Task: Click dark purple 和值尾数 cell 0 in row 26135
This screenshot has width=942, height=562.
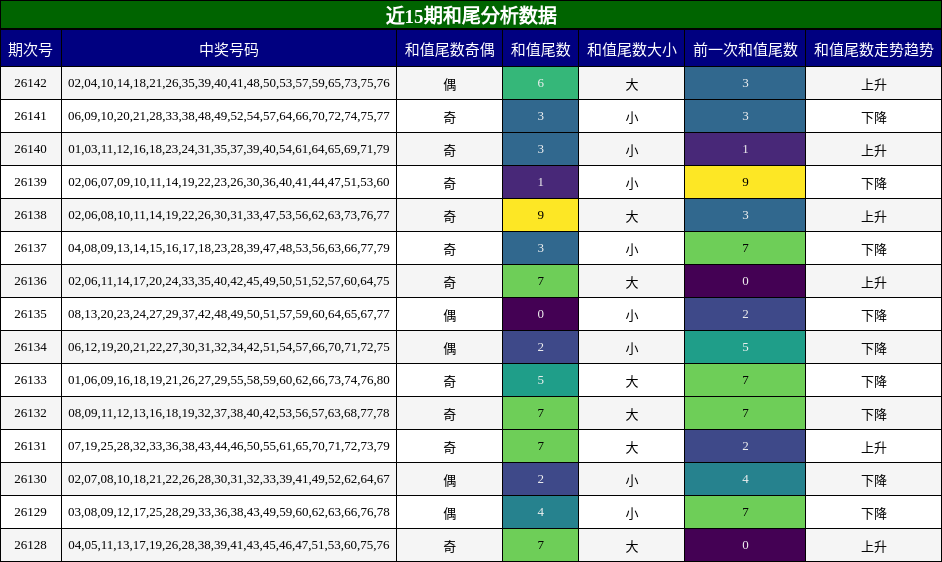Action: tap(541, 314)
